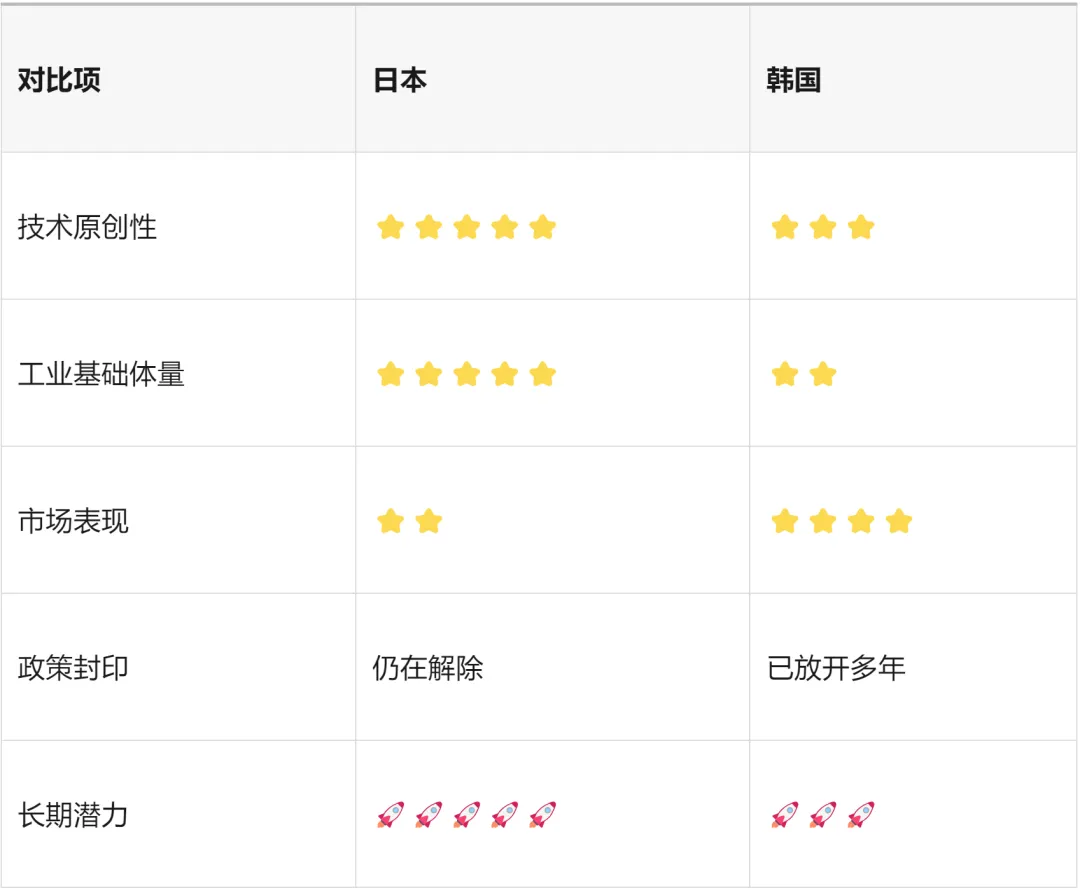Image resolution: width=1080 pixels, height=895 pixels.
Task: Click the 仍在解除 cell text
Action: tap(428, 668)
